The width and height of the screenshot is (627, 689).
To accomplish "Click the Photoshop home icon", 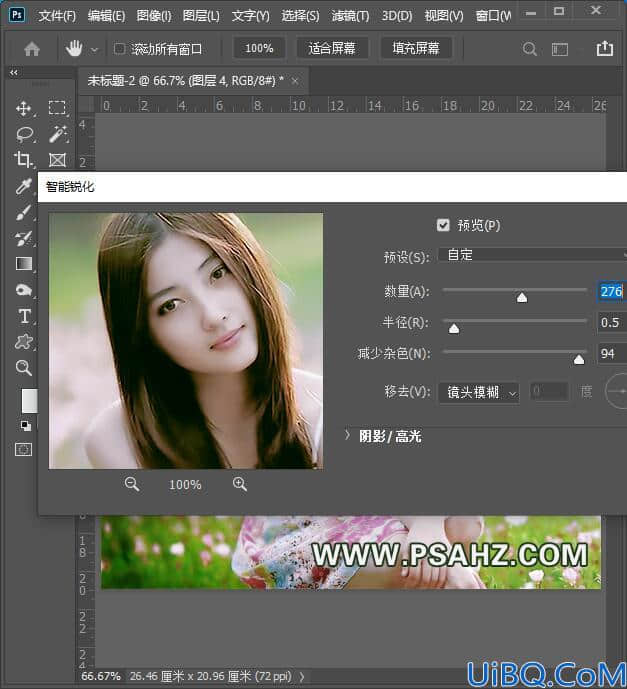I will point(32,48).
